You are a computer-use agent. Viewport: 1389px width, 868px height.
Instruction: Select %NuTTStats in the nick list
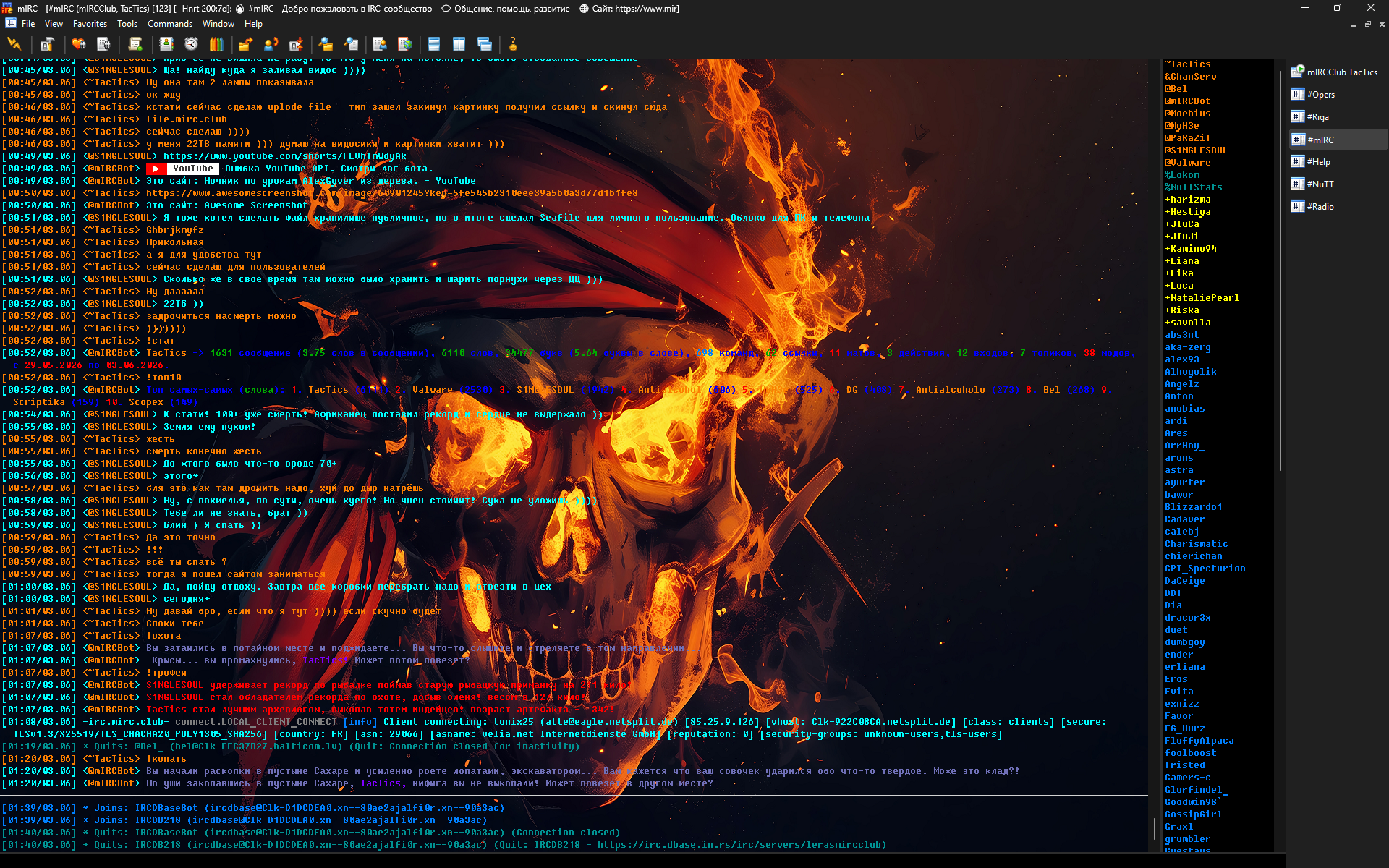pyautogui.click(x=1193, y=187)
